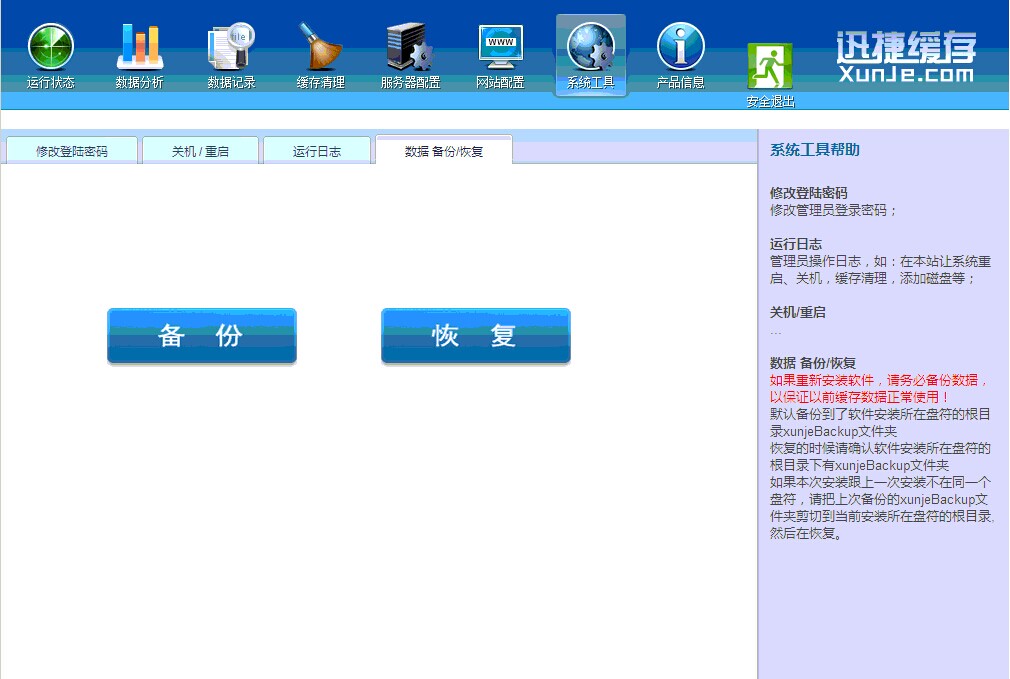Click the 关机/重启 help heading
The width and height of the screenshot is (1010, 679).
coord(797,312)
